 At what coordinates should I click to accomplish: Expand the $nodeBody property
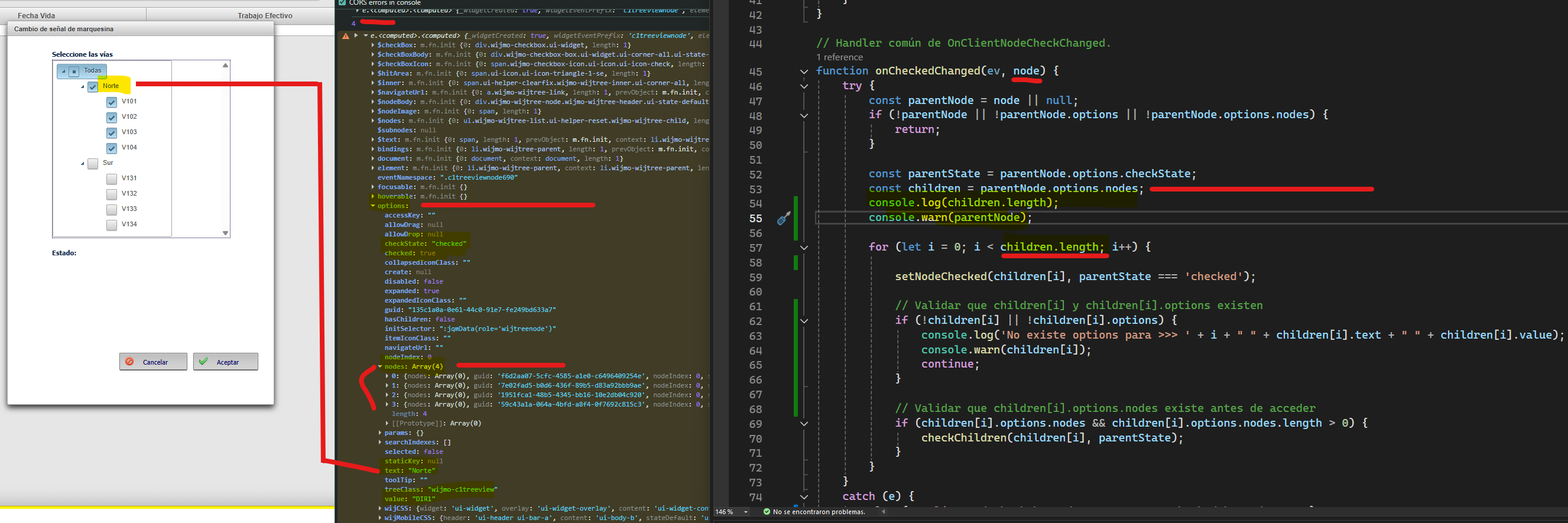372,102
